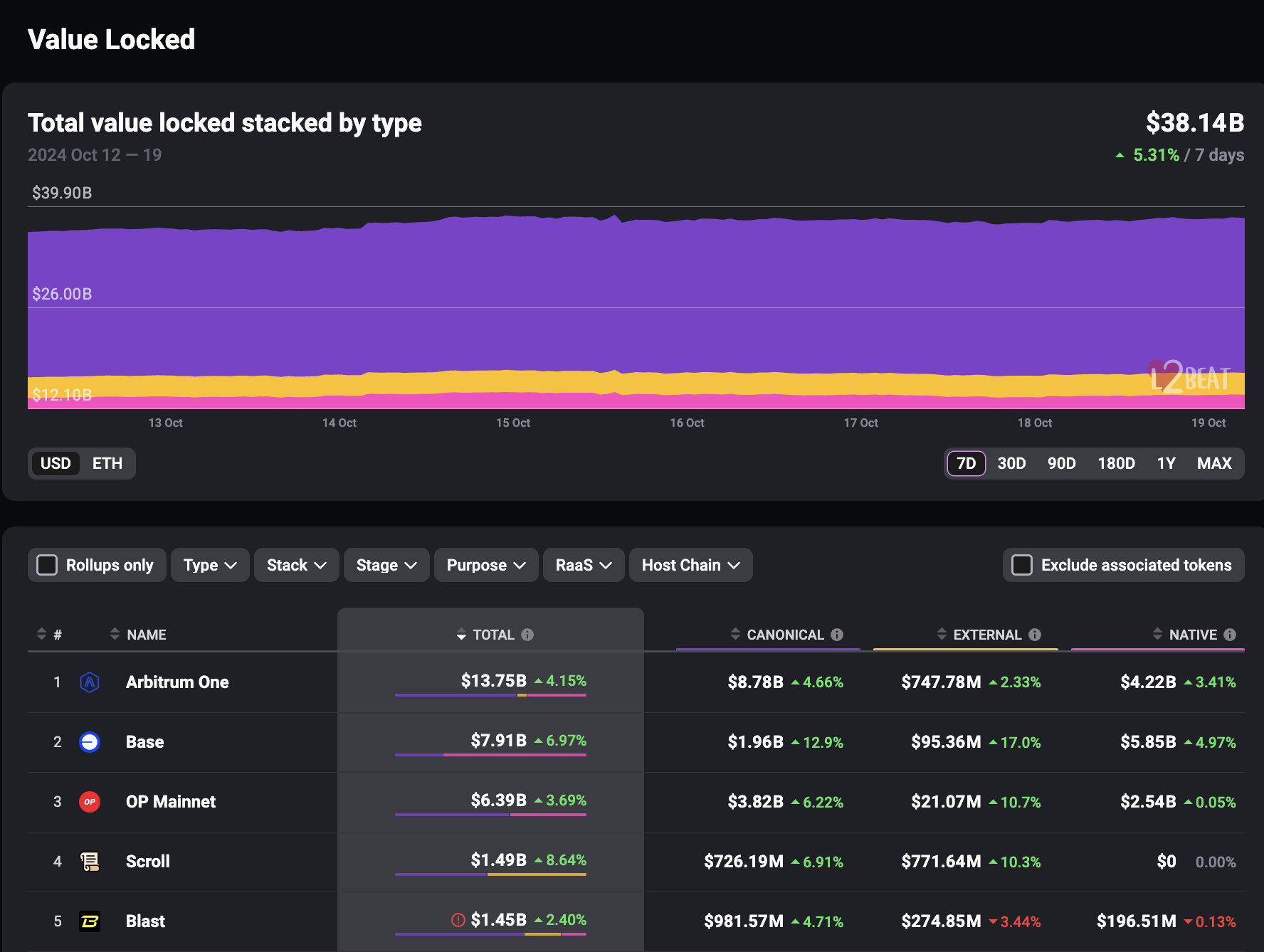Click the Blast logo icon
Screen dimensions: 1264x952
(x=90, y=921)
